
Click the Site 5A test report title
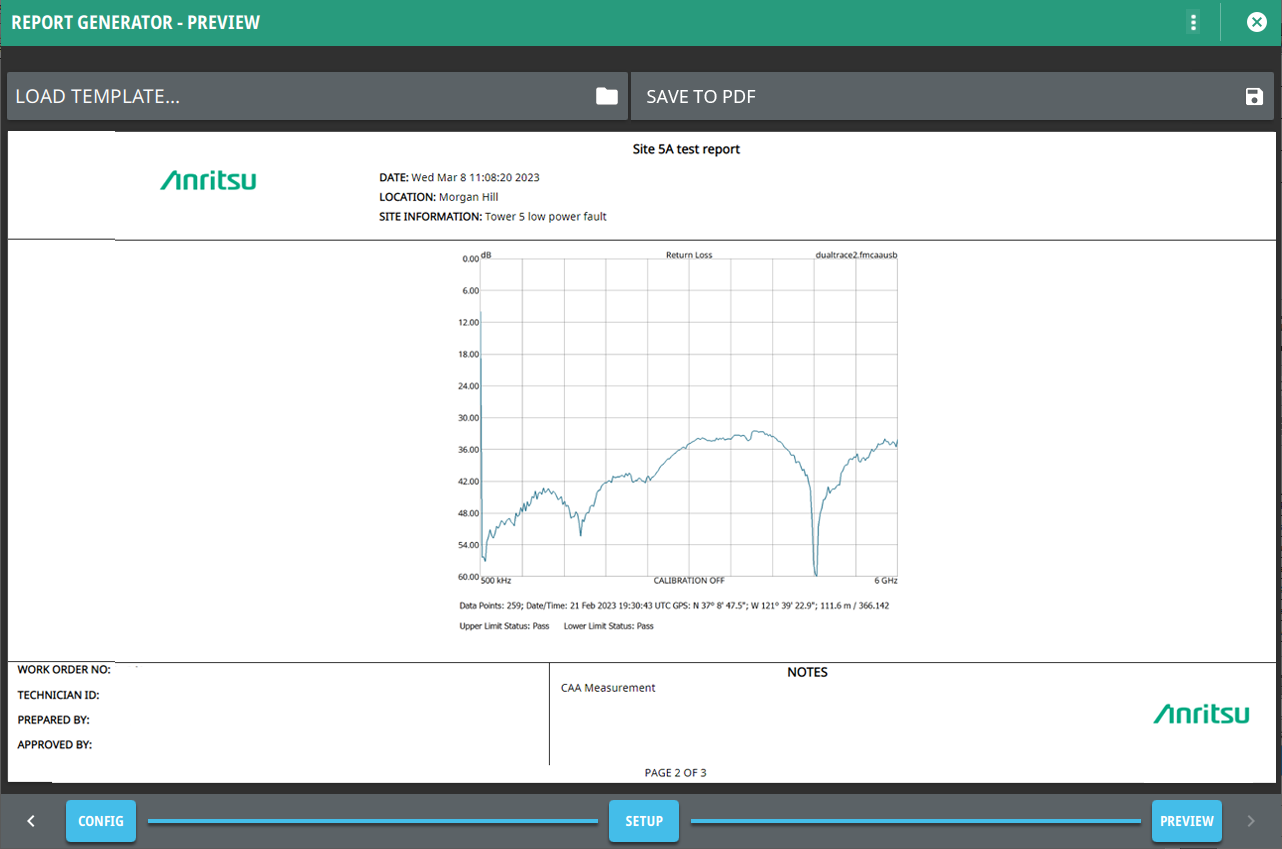686,150
